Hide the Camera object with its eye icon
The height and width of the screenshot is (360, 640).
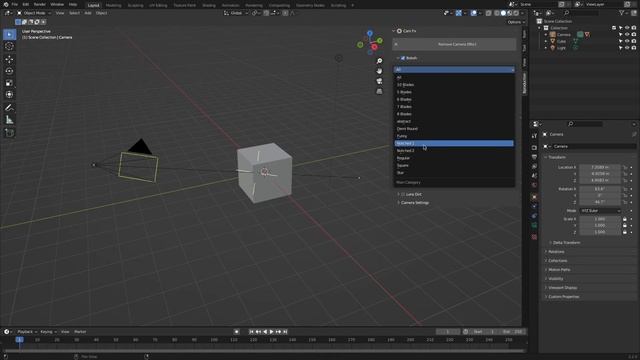point(627,34)
